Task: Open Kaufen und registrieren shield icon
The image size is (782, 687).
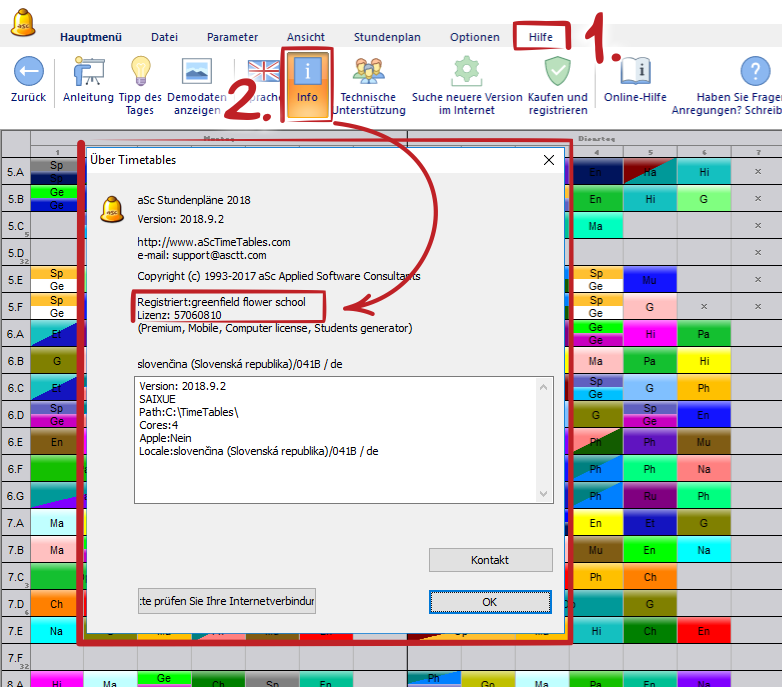Action: 558,71
